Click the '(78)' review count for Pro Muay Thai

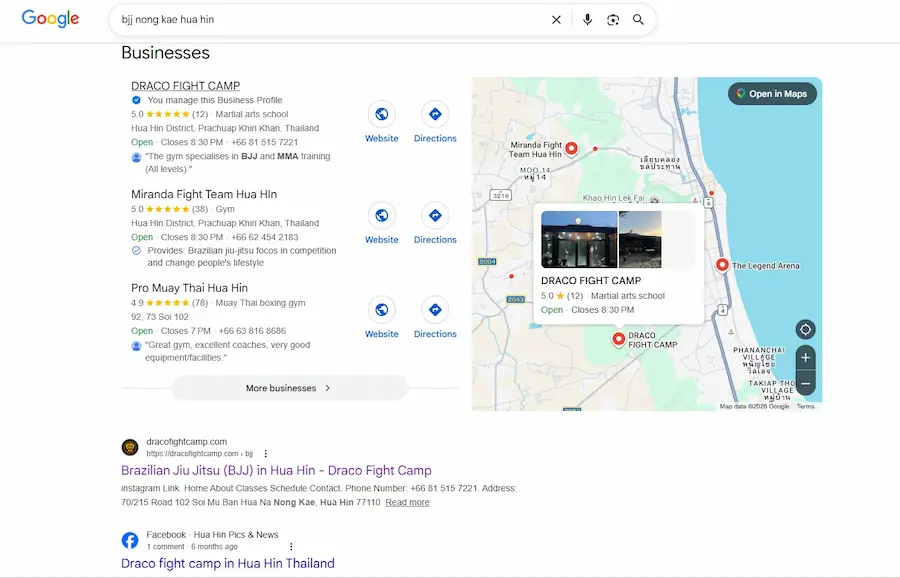[200, 302]
